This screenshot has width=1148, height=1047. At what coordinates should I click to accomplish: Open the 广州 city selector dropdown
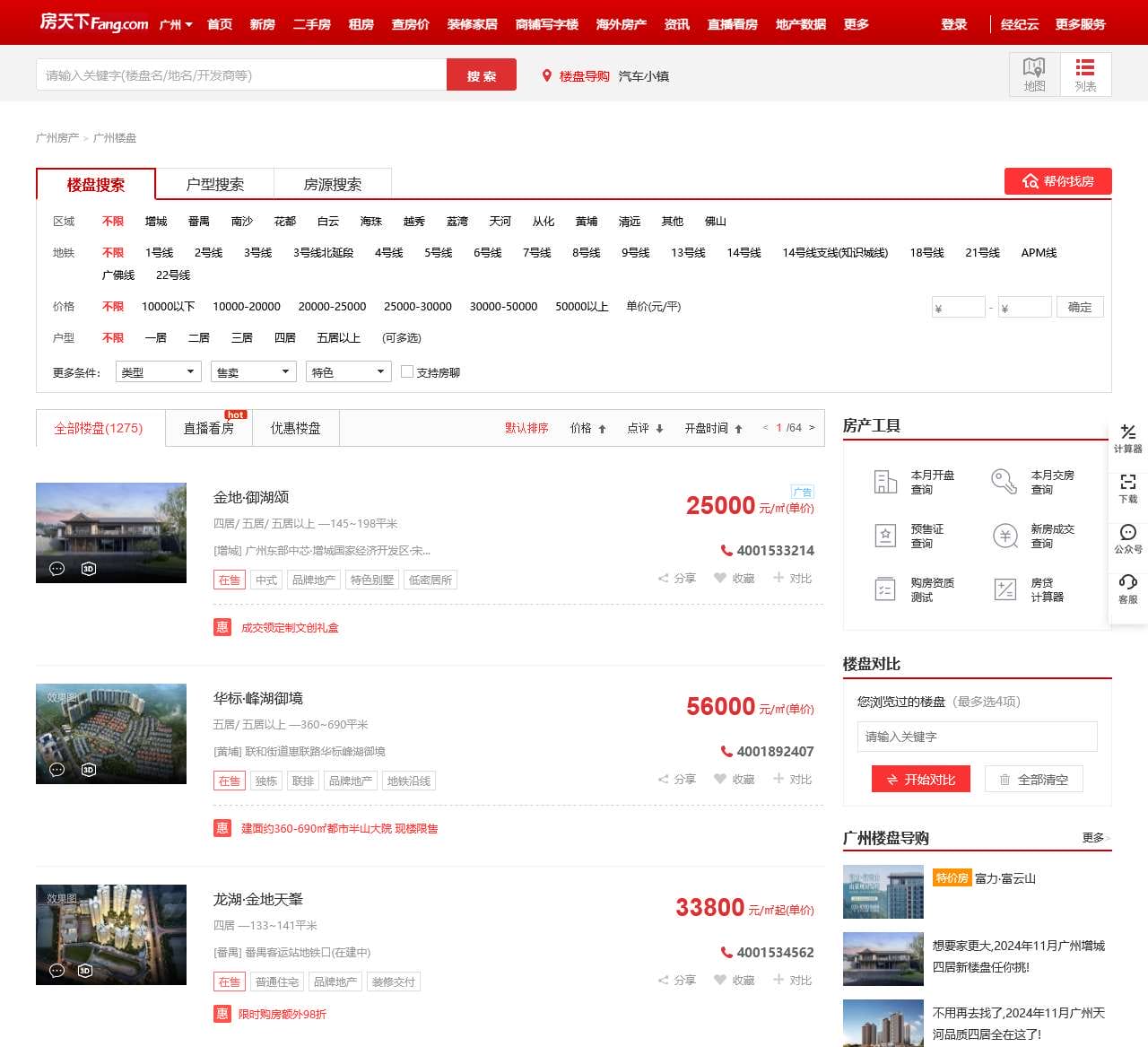176,24
